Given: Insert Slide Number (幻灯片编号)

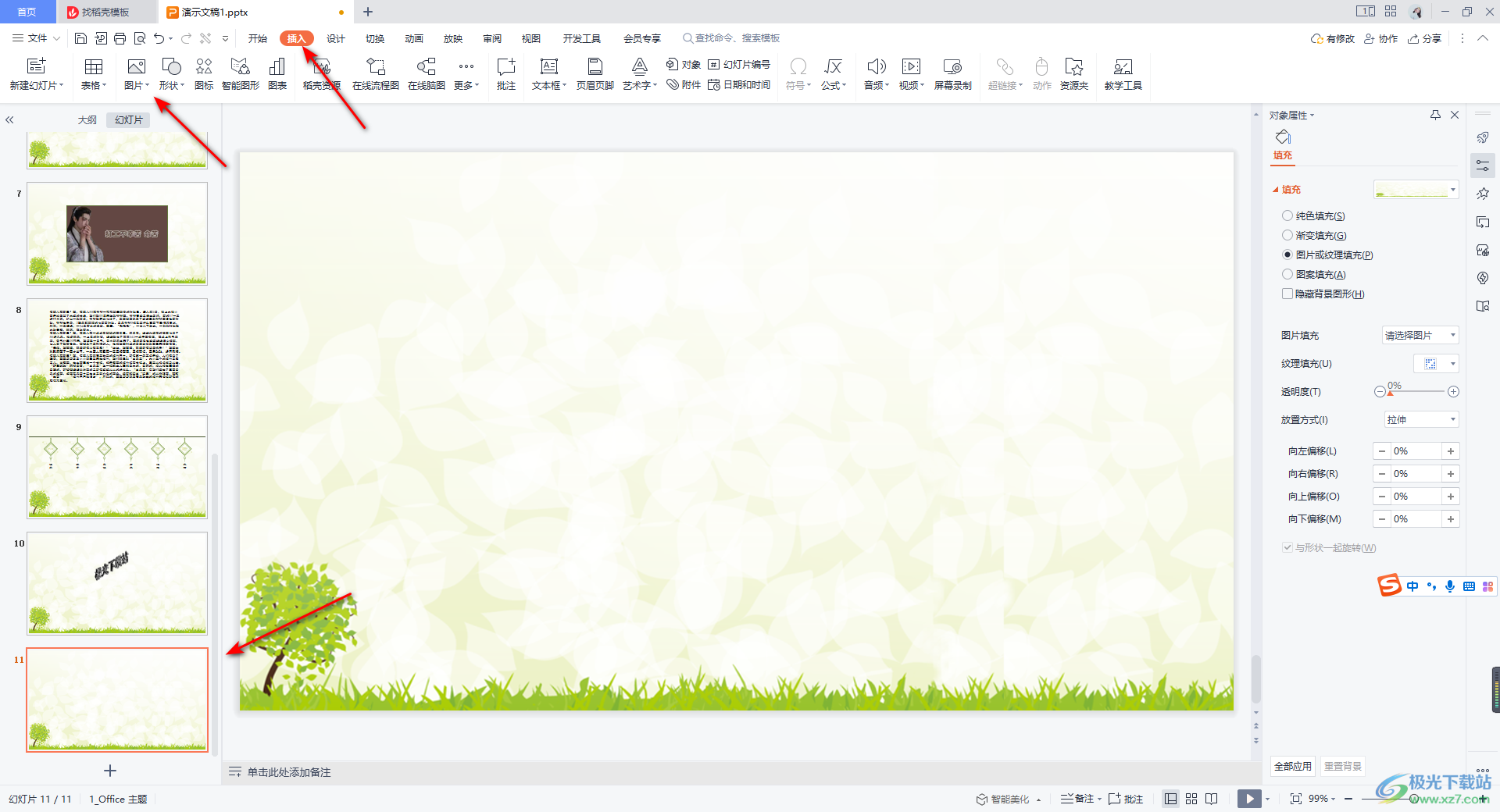Looking at the screenshot, I should [739, 65].
